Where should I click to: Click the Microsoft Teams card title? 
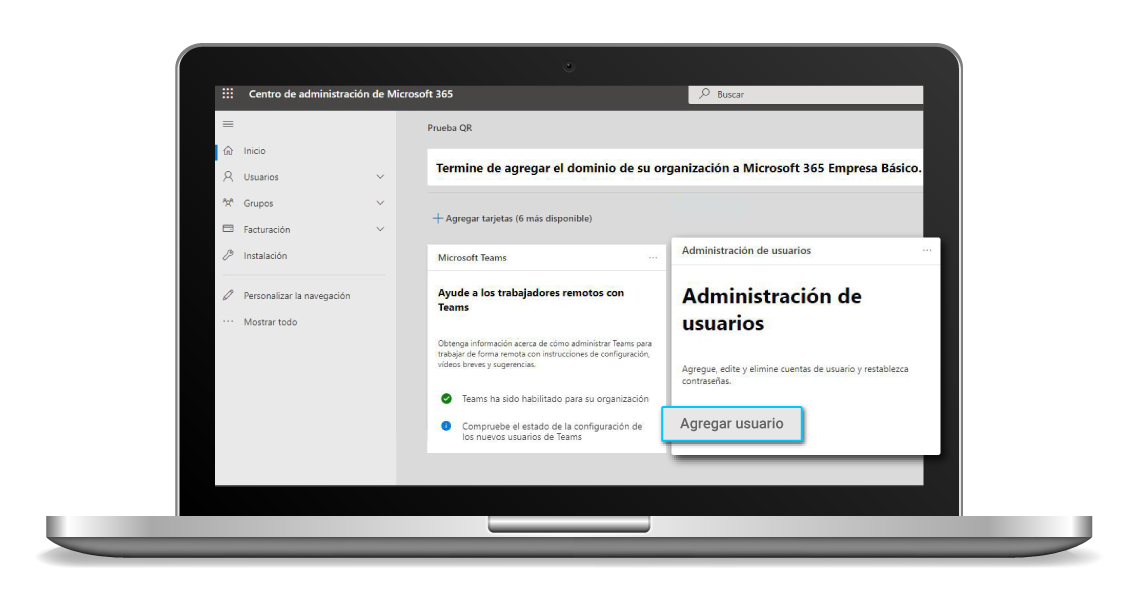(472, 258)
